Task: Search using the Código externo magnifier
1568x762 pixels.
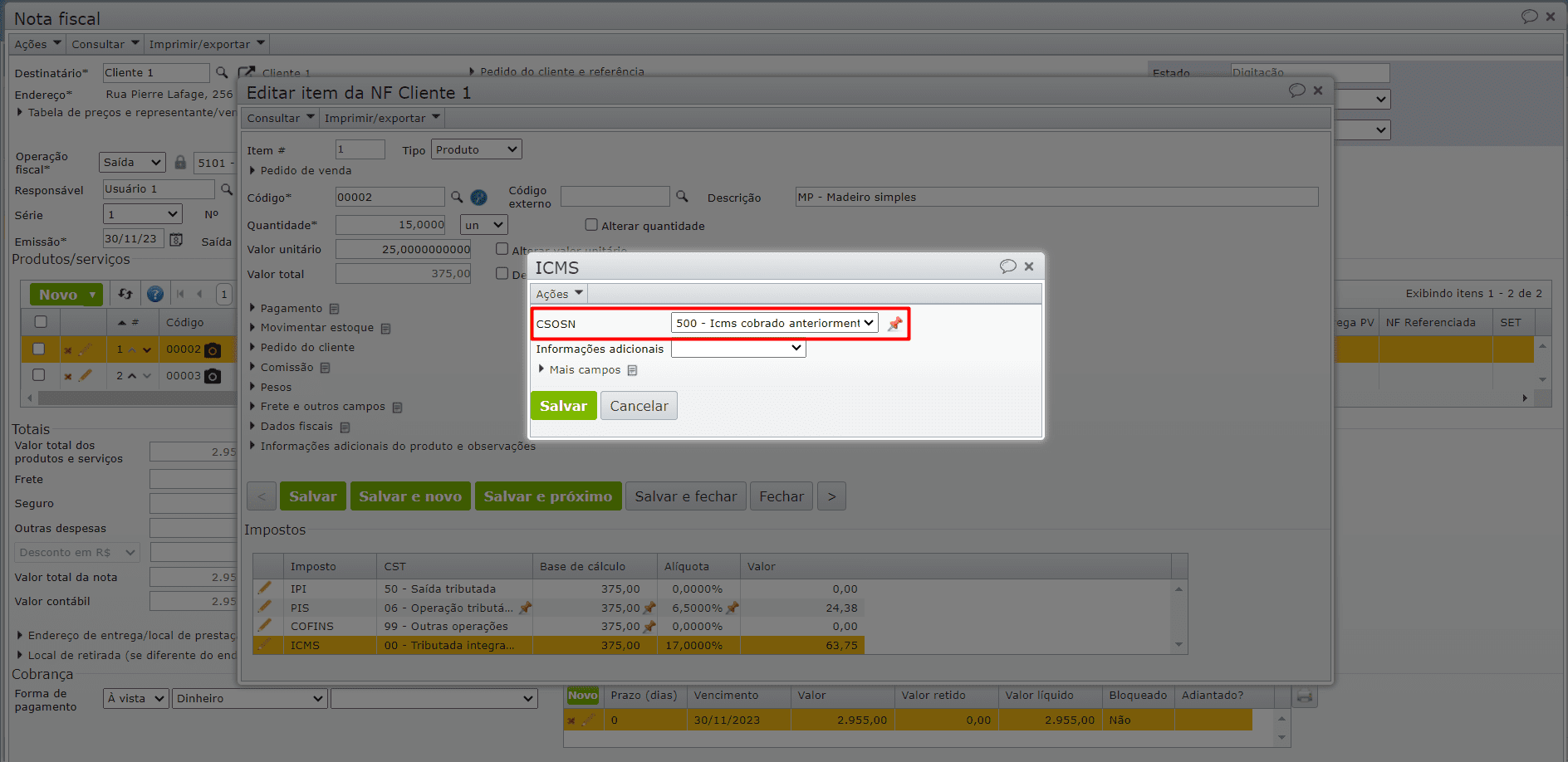Action: click(682, 196)
